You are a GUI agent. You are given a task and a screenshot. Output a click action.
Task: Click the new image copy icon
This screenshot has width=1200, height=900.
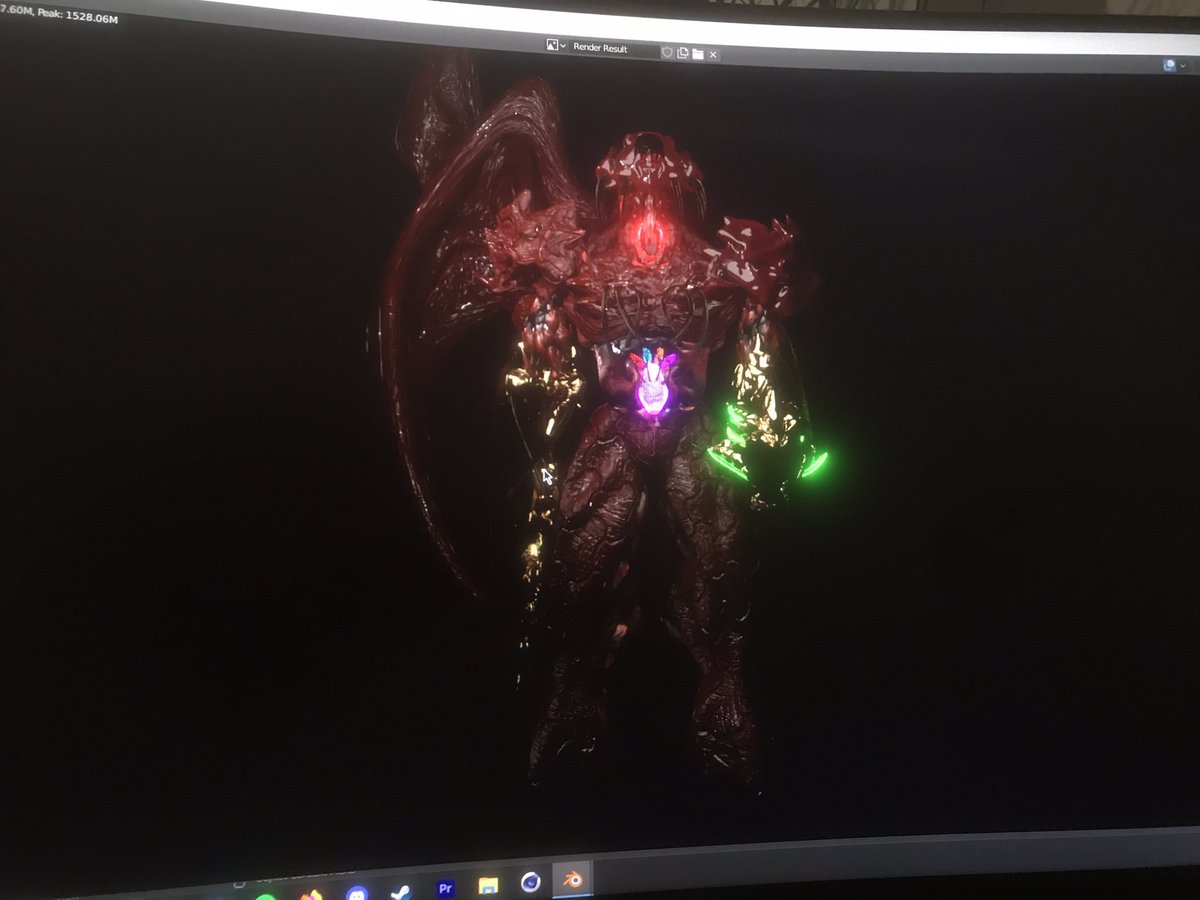(x=682, y=52)
